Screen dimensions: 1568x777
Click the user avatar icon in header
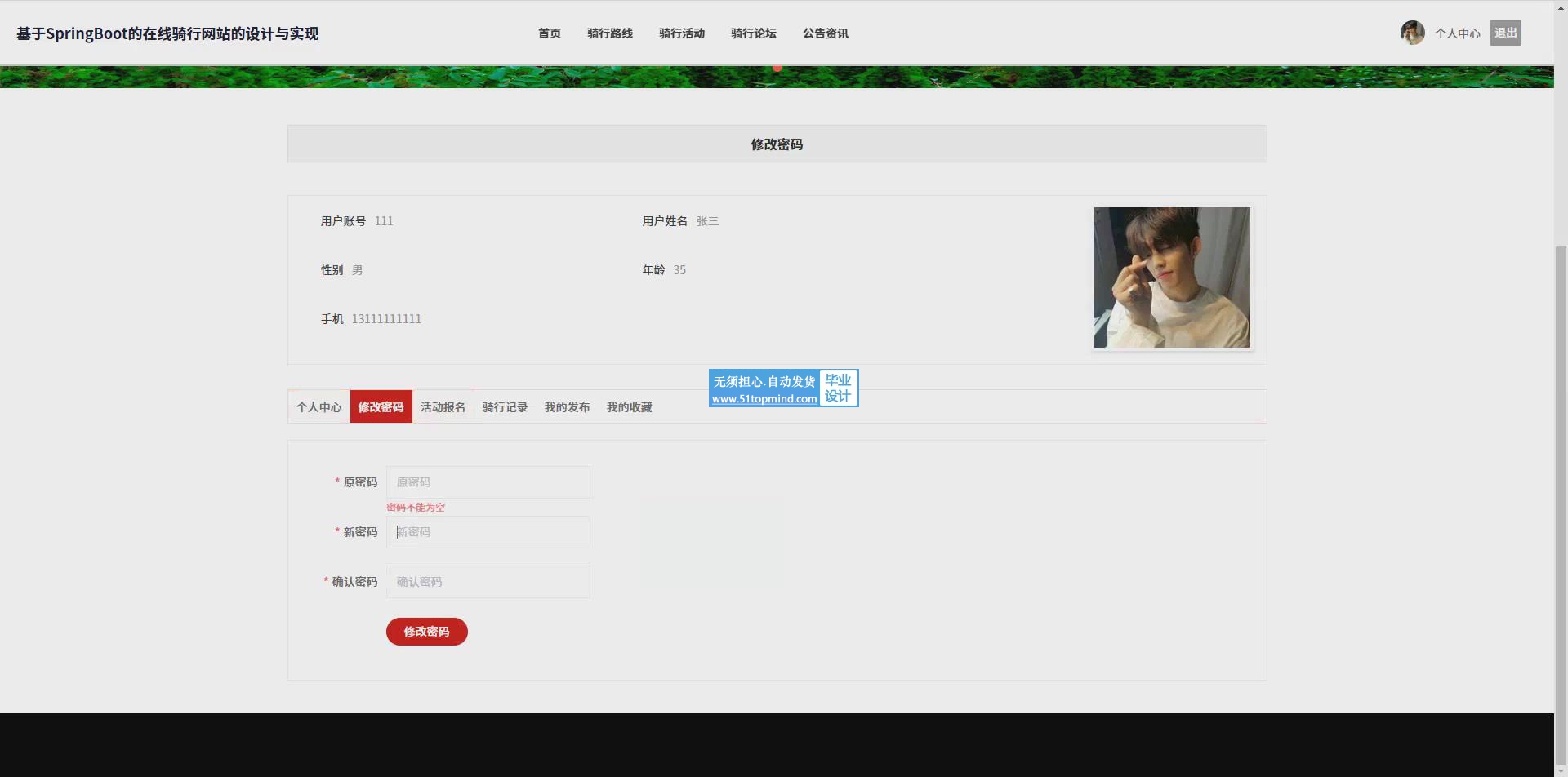[x=1412, y=33]
